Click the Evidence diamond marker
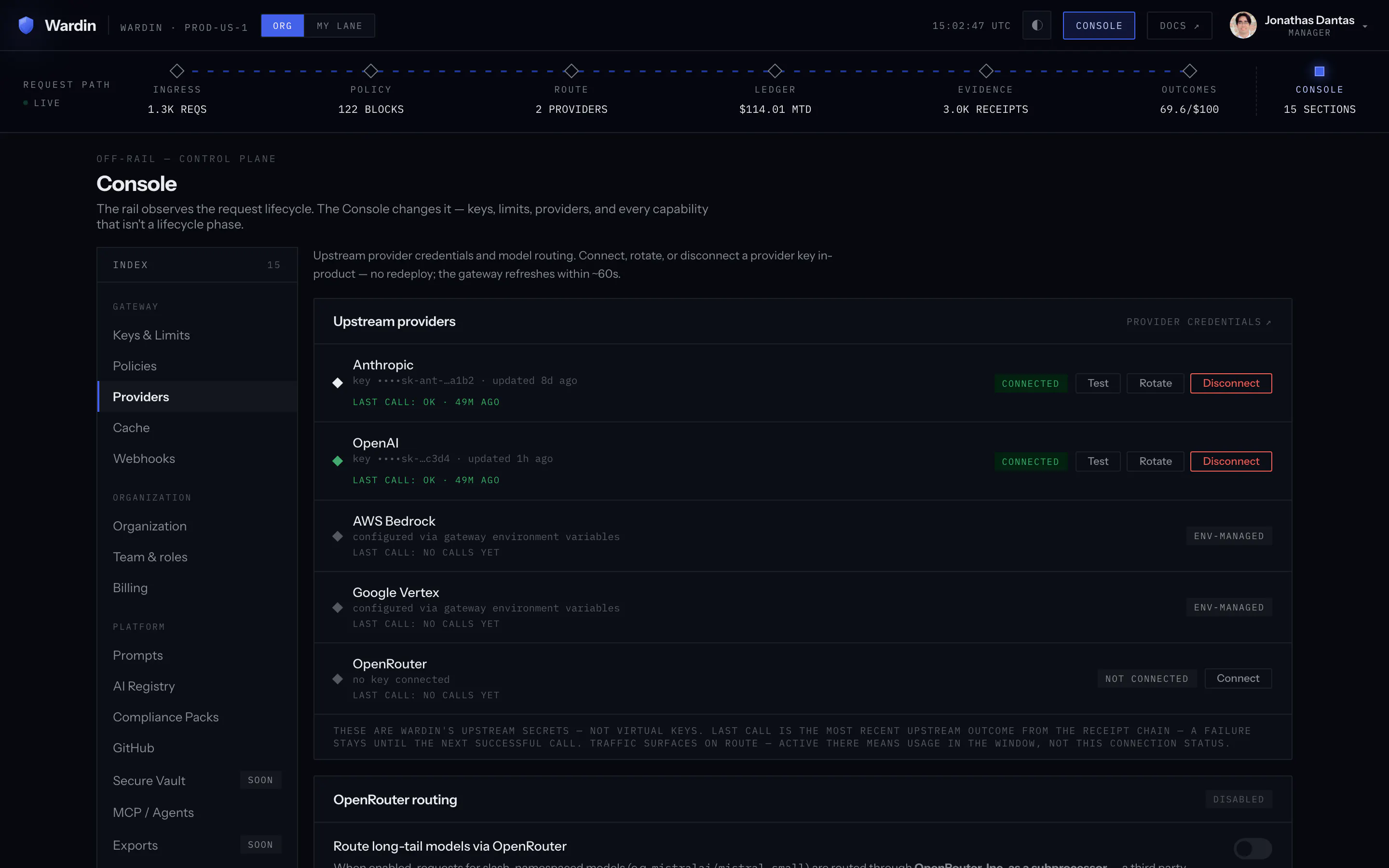Screen dimensions: 1389x868 click(x=986, y=71)
